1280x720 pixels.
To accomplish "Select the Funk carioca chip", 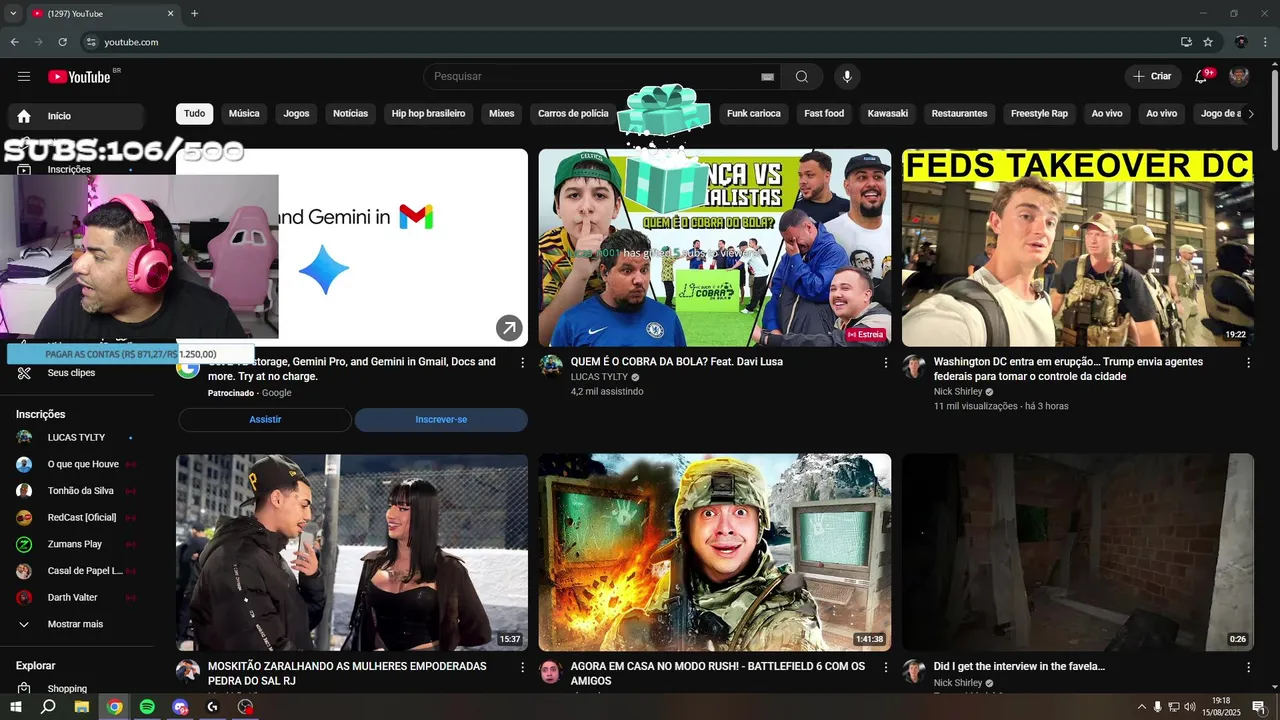I will coord(753,114).
